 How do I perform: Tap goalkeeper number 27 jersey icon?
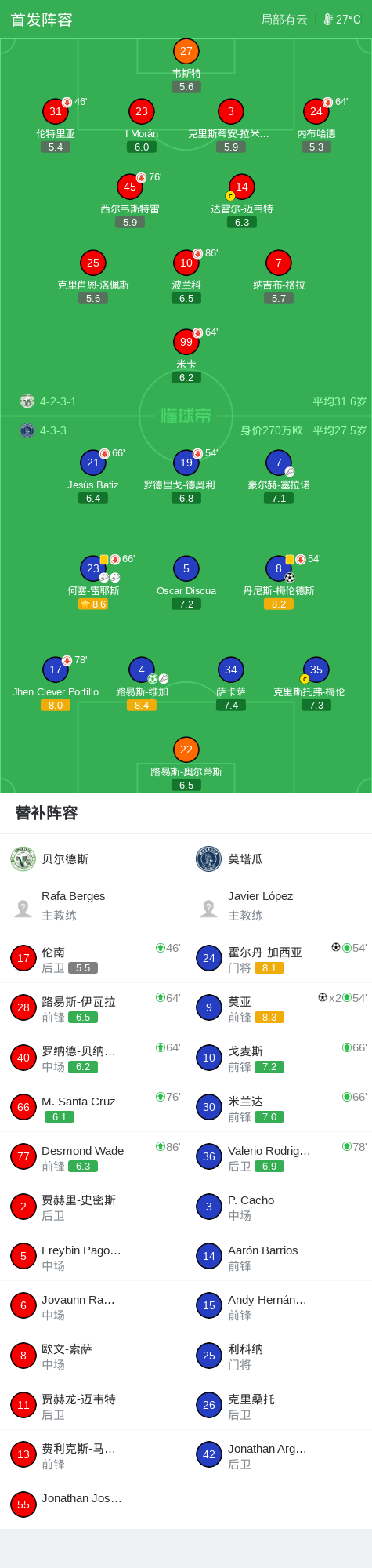[186, 51]
